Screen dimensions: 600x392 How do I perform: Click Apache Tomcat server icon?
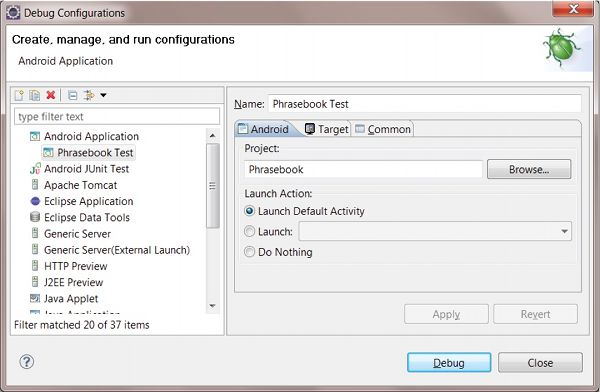35,185
